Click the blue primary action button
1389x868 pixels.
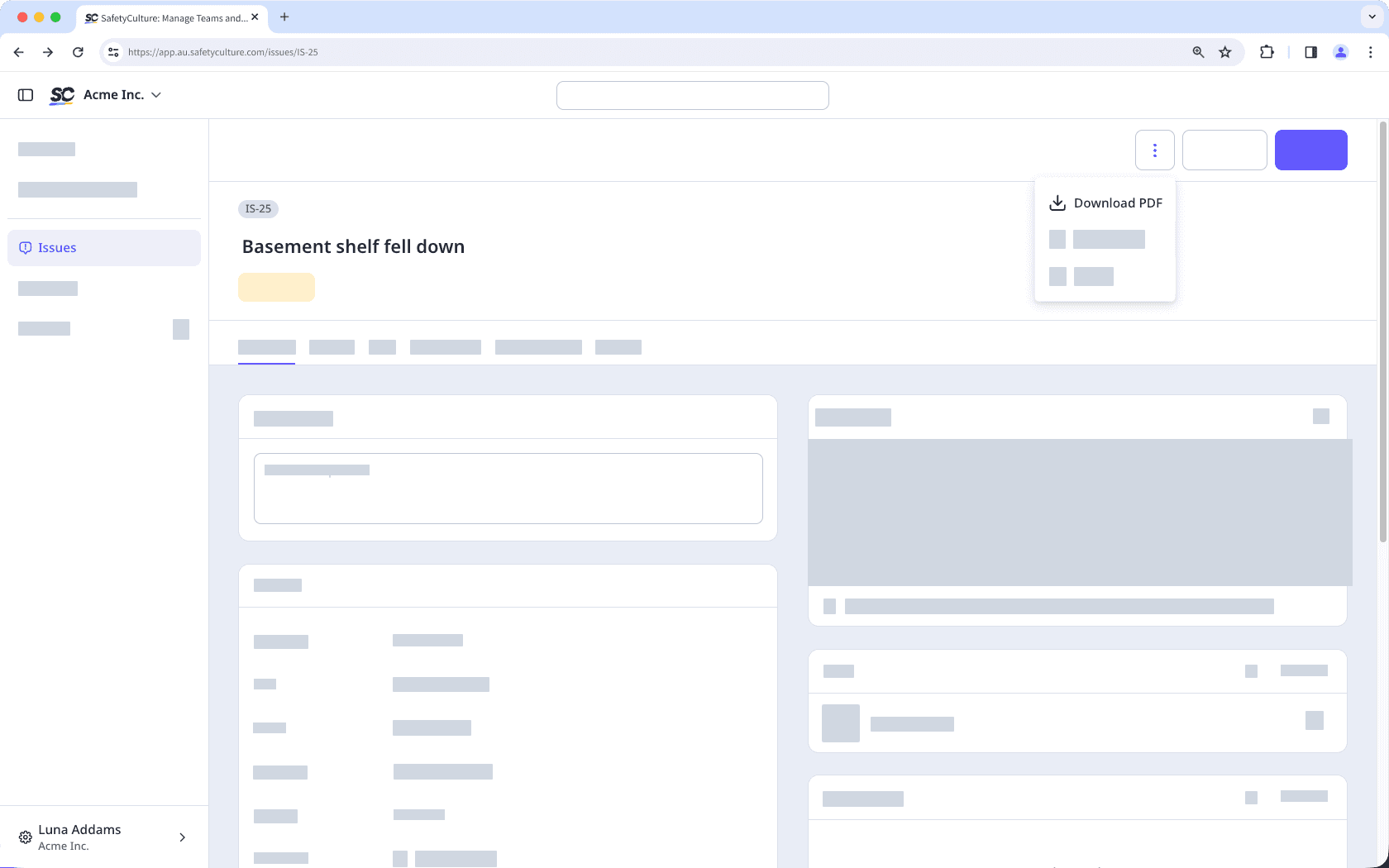pos(1311,150)
